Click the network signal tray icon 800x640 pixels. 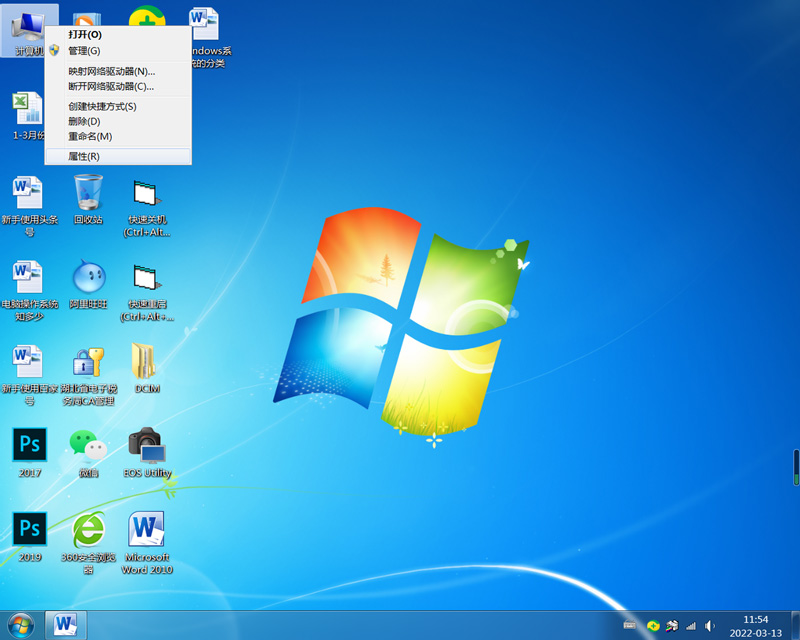click(691, 626)
